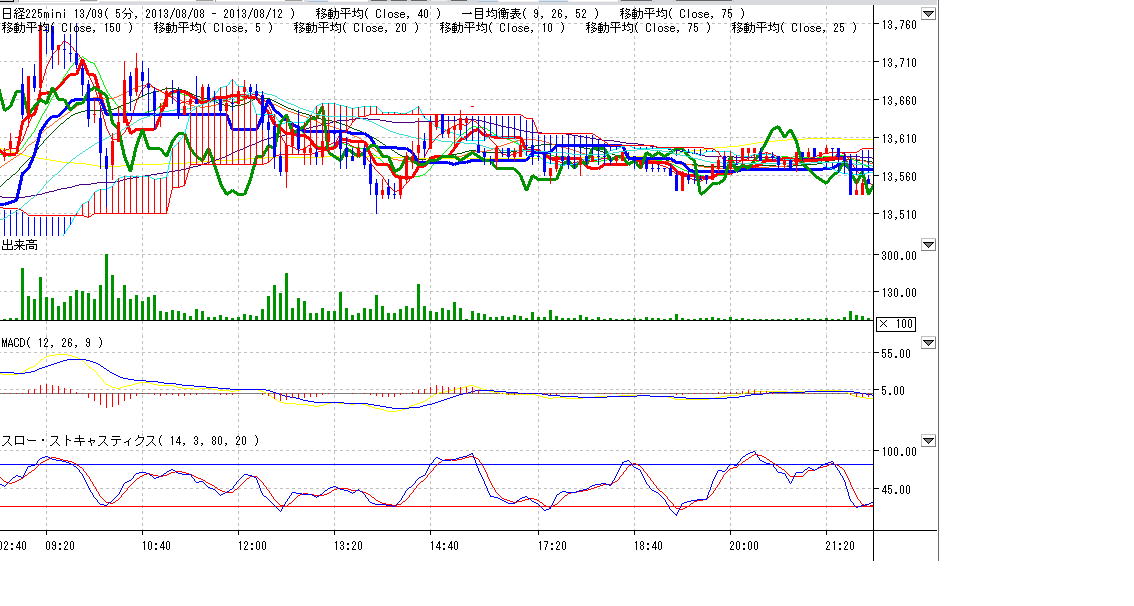The width and height of the screenshot is (1134, 606).
Task: Open the main price chart dropdown arrow
Action: [x=928, y=14]
